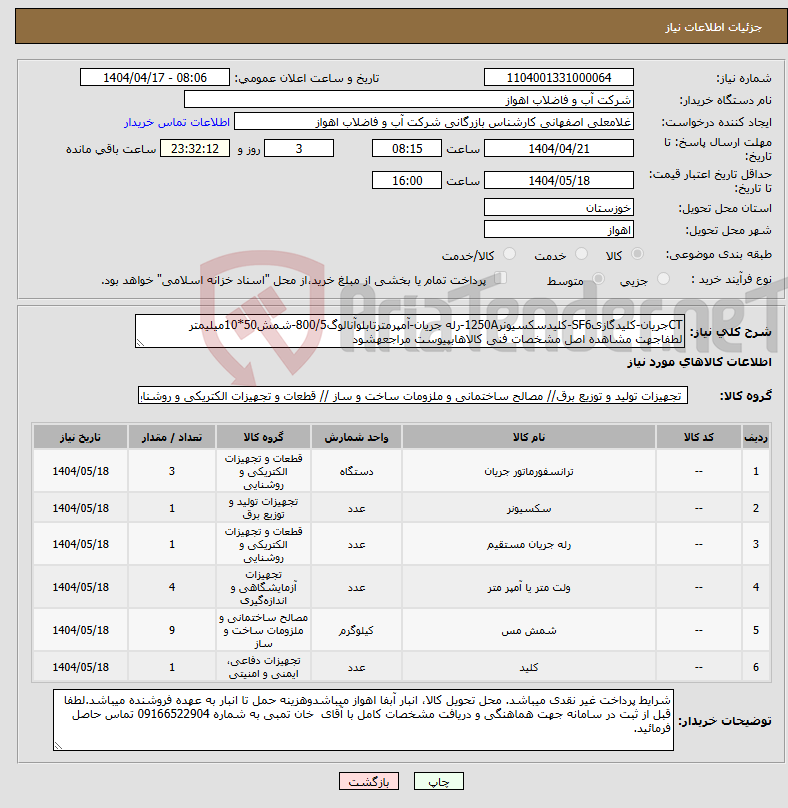
Task: Select the متوسط purchase type radio
Action: [x=598, y=279]
